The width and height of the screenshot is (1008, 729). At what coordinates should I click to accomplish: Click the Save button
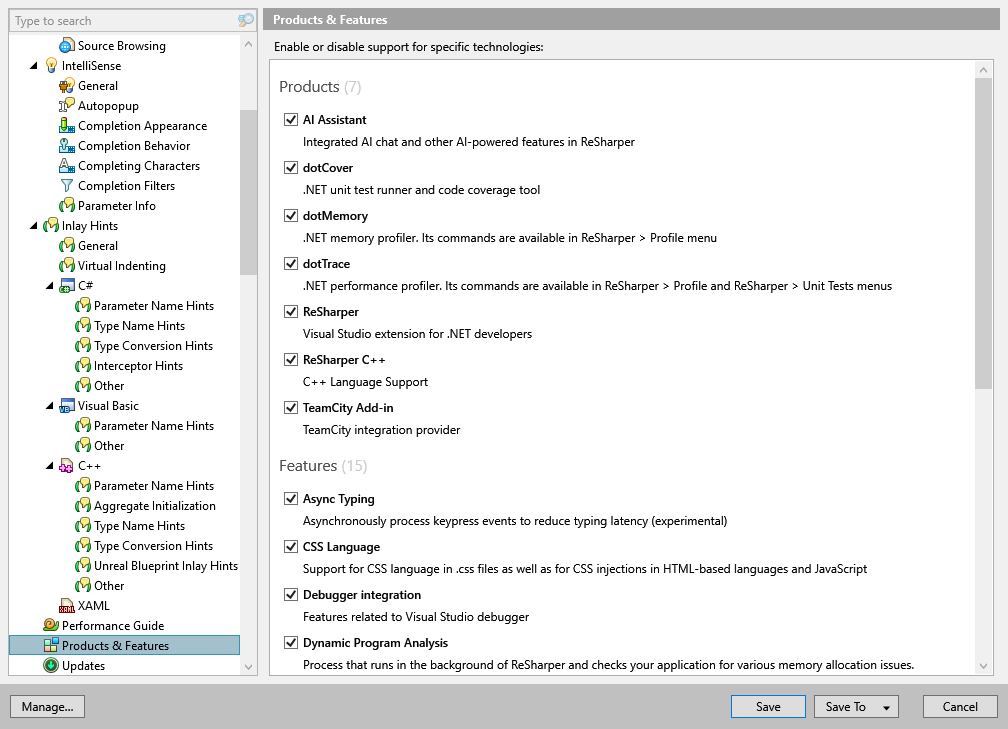[768, 706]
